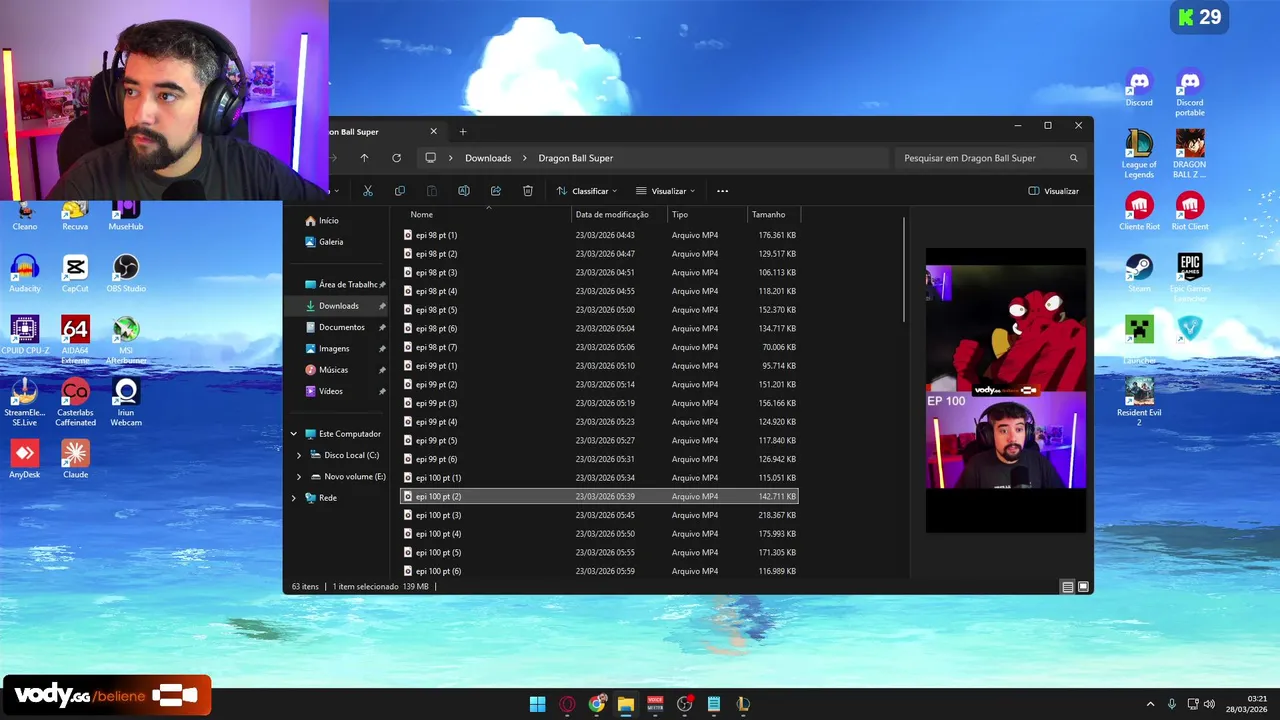Screen dimensions: 1280x720
Task: Click Windows Start button on taskbar
Action: [538, 704]
